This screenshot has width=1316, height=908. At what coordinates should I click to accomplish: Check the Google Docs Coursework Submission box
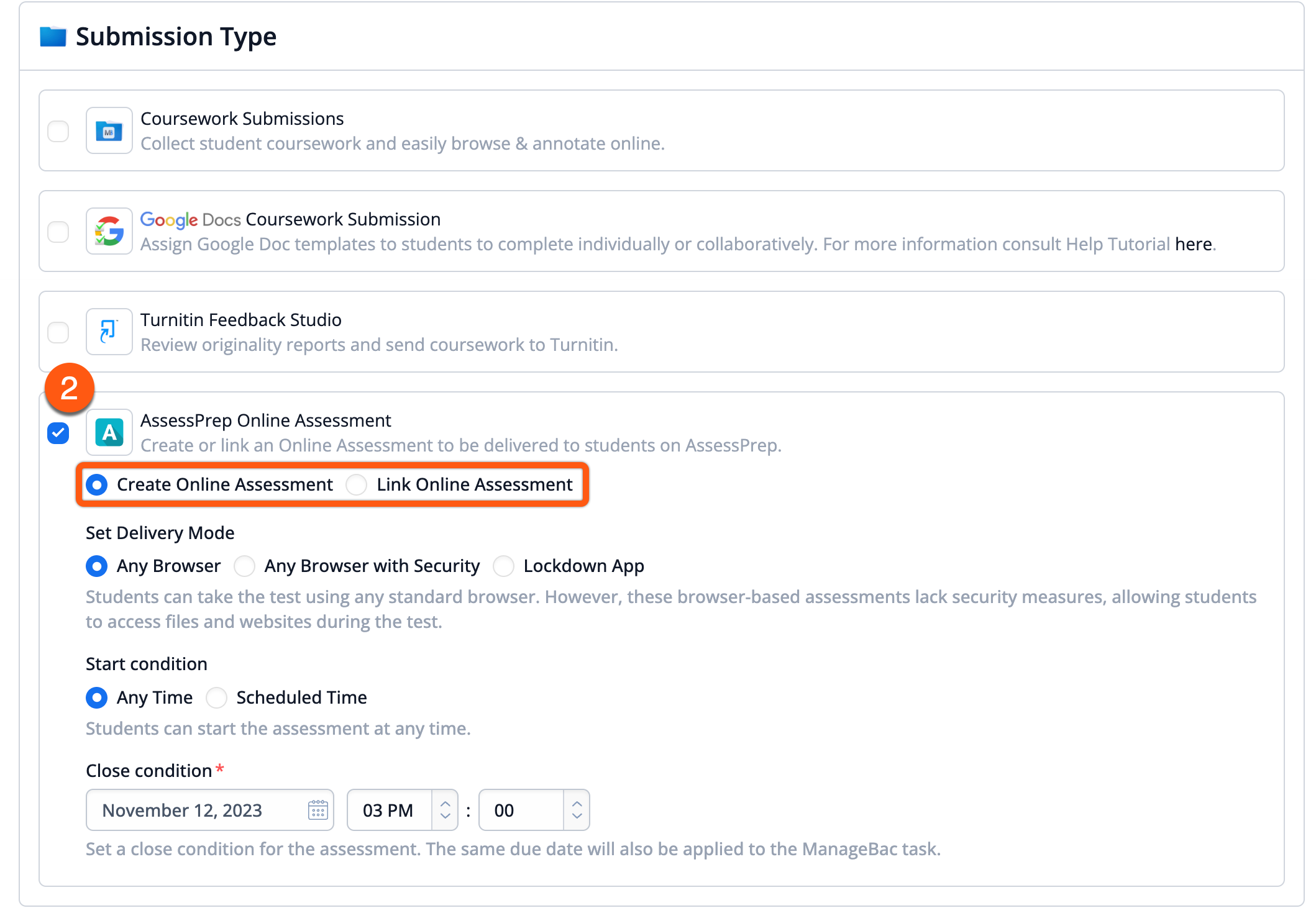(58, 232)
